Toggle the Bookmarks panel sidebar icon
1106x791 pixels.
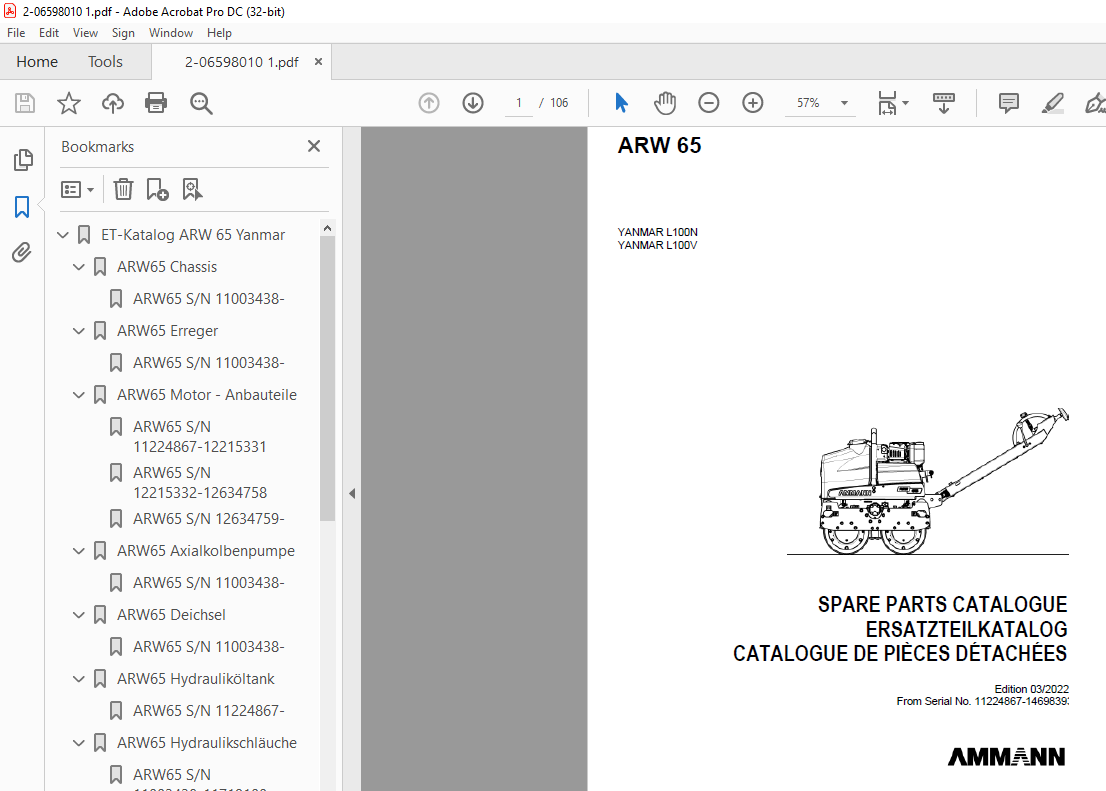pos(22,207)
